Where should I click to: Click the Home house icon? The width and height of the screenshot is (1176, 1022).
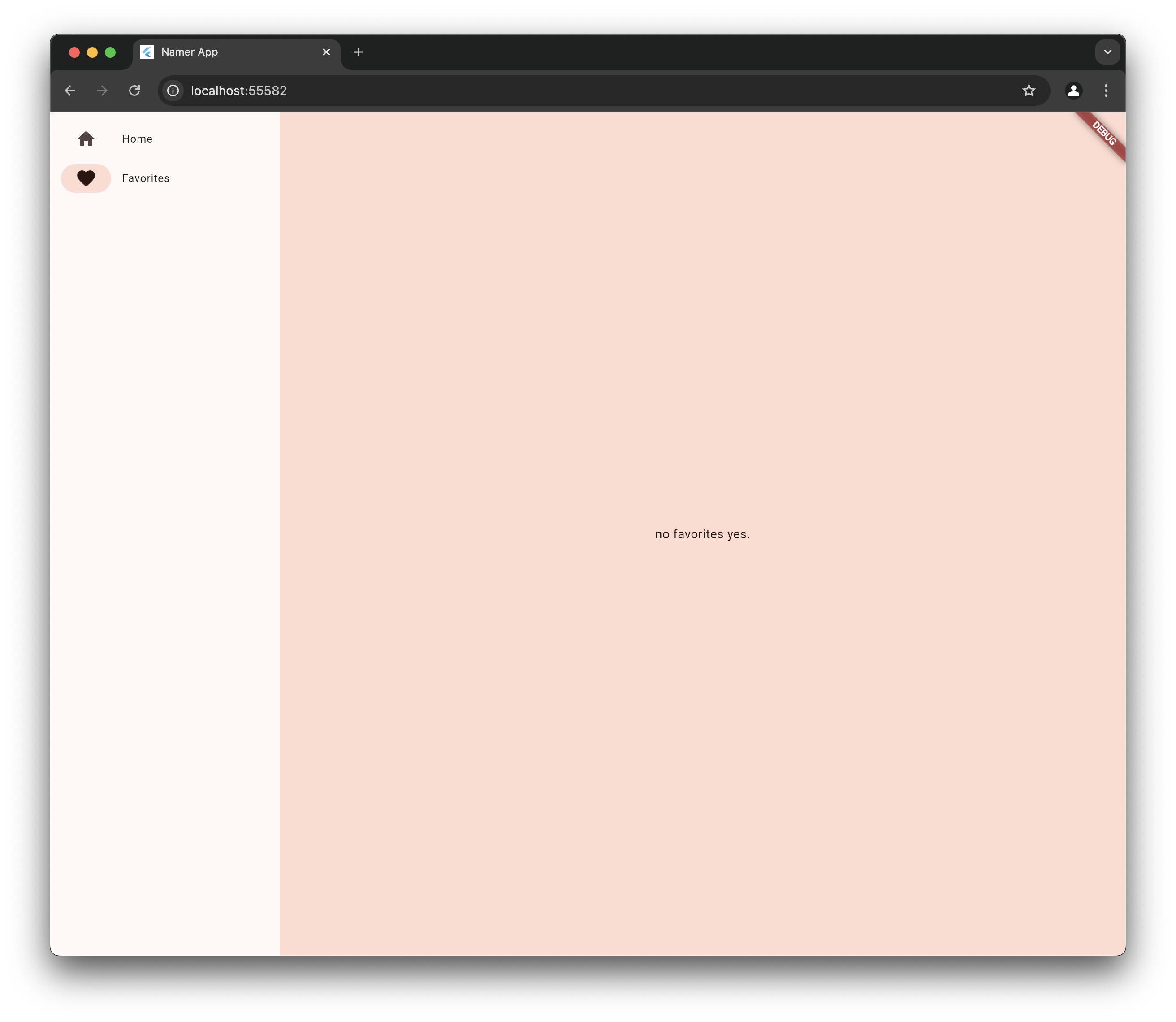pos(86,139)
